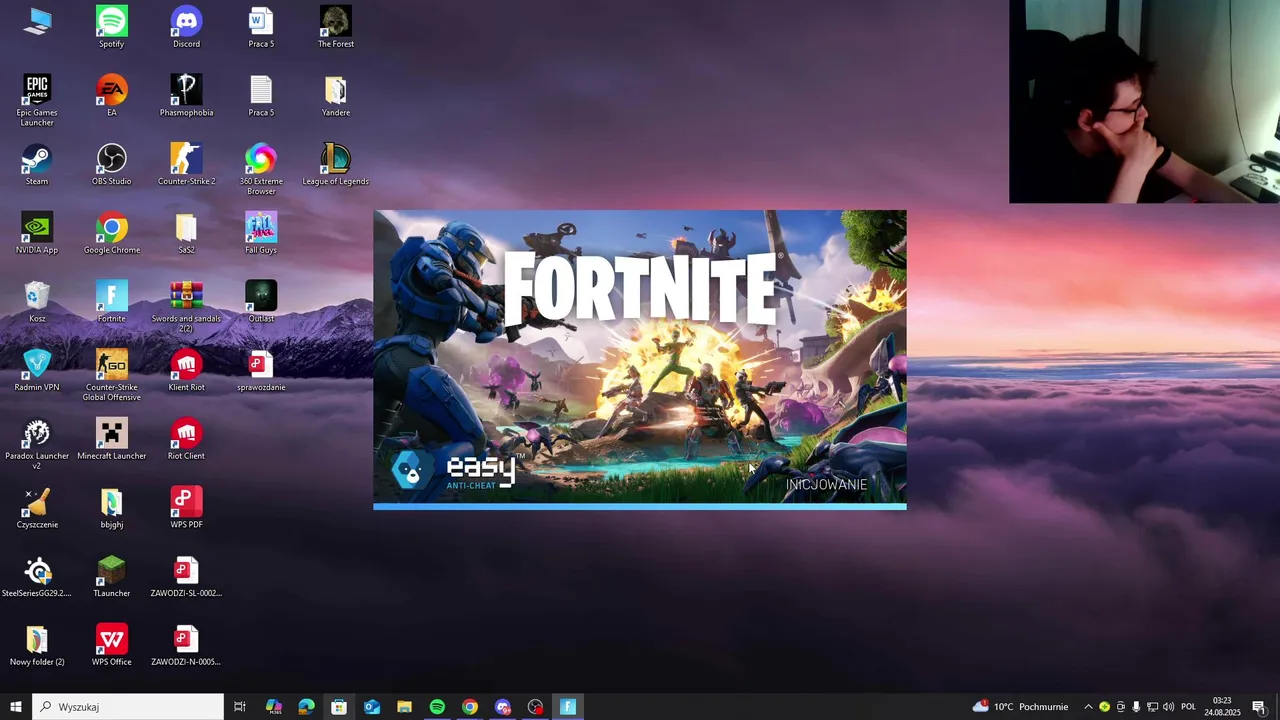Screen dimensions: 1280x720
Task: Select the WPS PDF desktop icon
Action: tap(186, 508)
